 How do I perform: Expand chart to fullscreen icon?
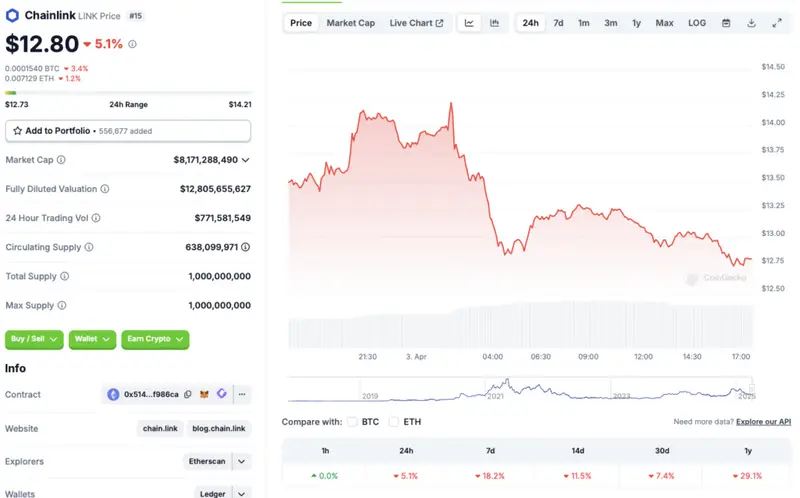coord(777,23)
